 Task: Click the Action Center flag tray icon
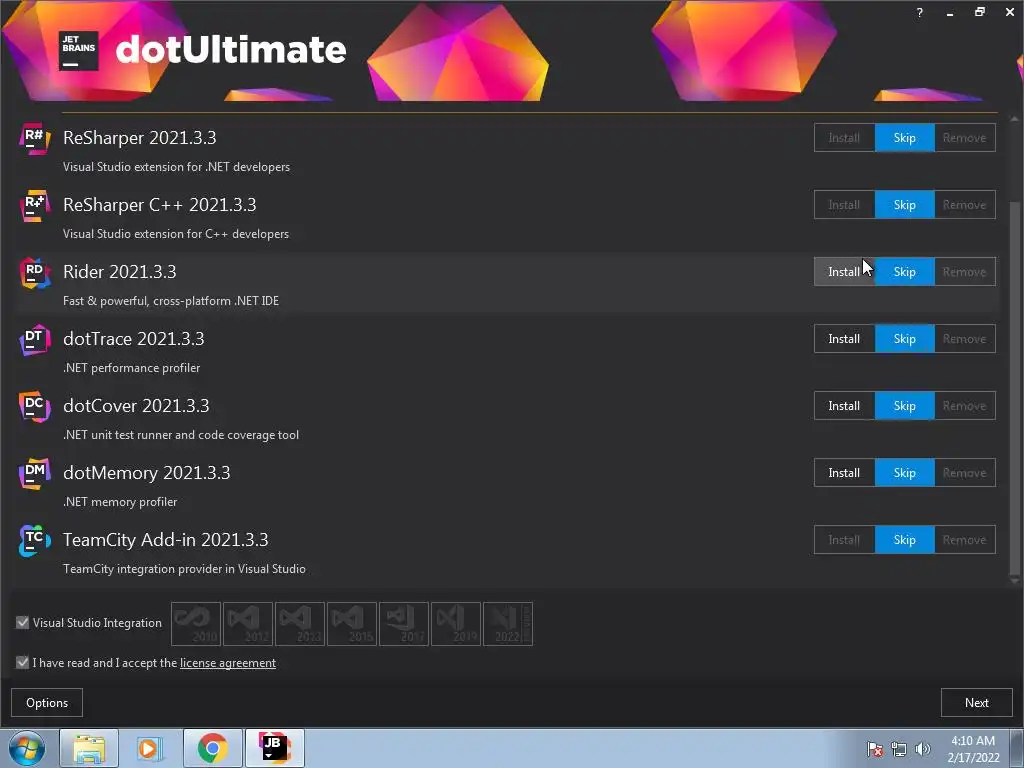pyautogui.click(x=874, y=749)
